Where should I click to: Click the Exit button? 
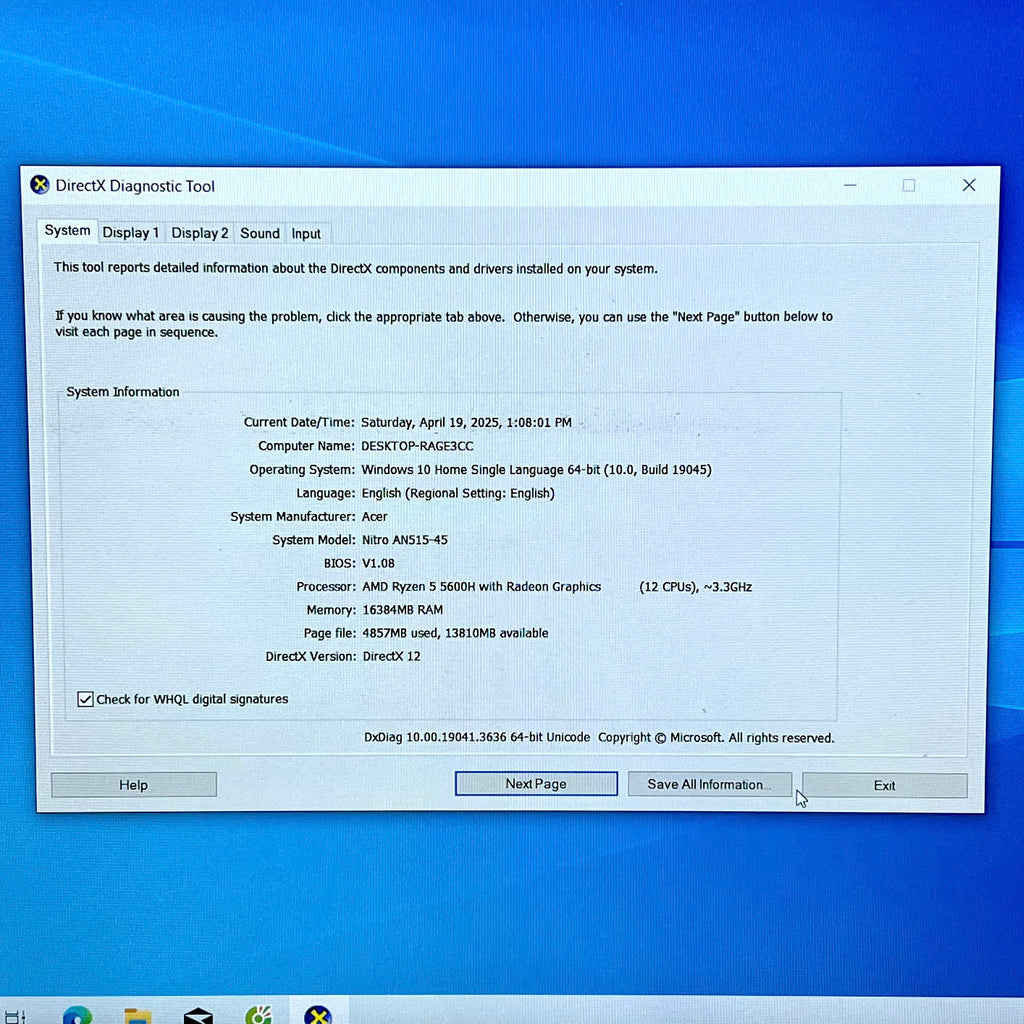(884, 785)
